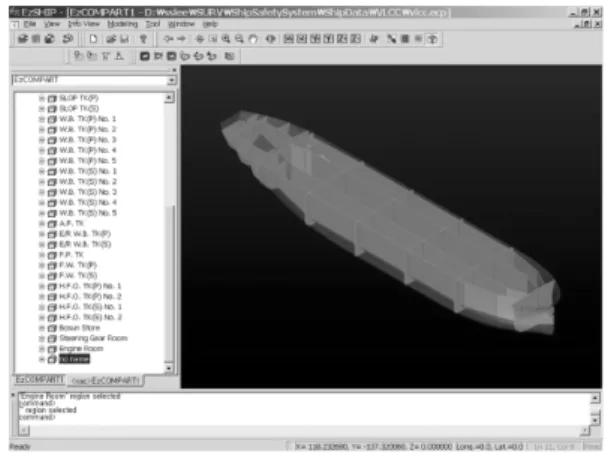Select H.F.O. TK(P) No. 2 tree row
Image resolution: width=605 pixels, height=456 pixels.
tap(90, 297)
